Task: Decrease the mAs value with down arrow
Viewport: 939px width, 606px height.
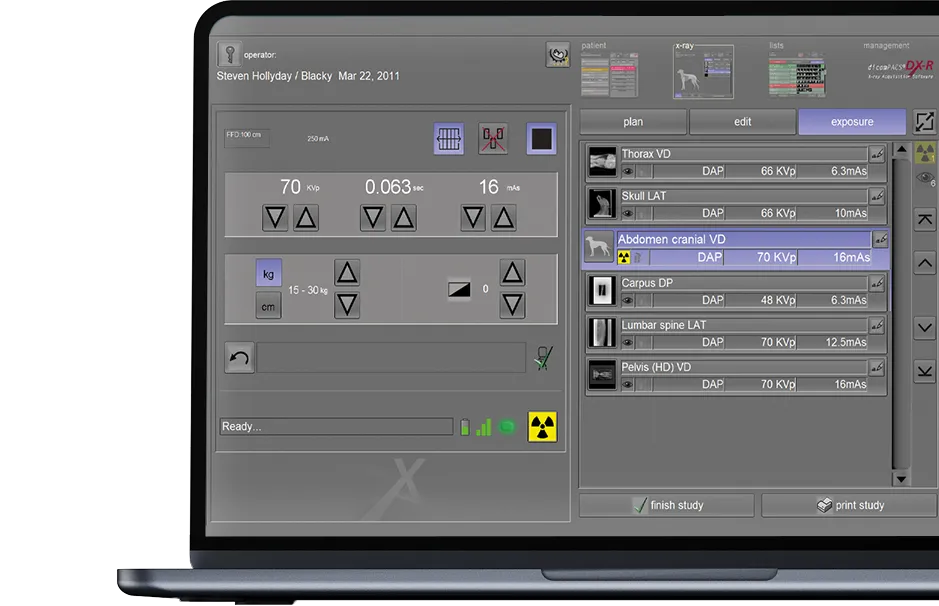Action: (473, 218)
